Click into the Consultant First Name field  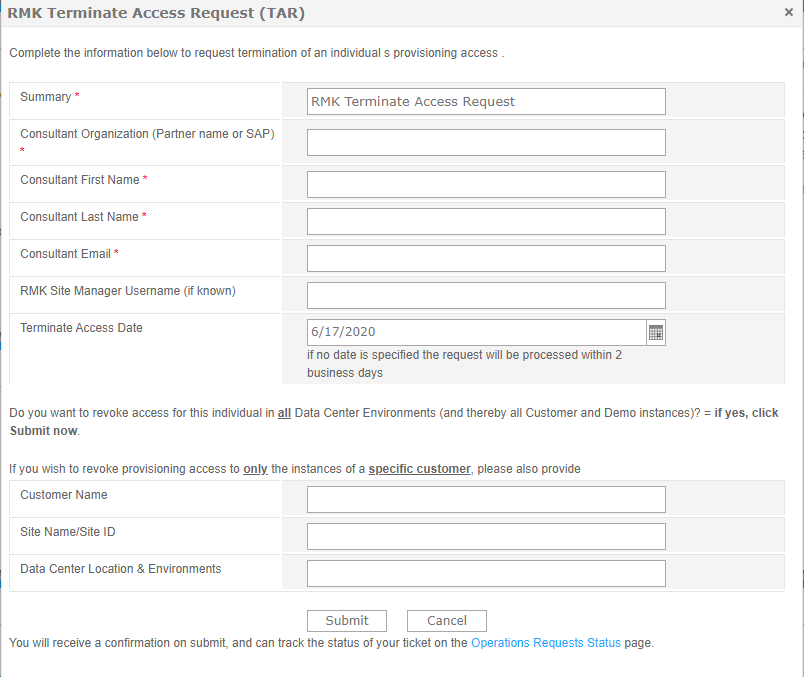(486, 184)
